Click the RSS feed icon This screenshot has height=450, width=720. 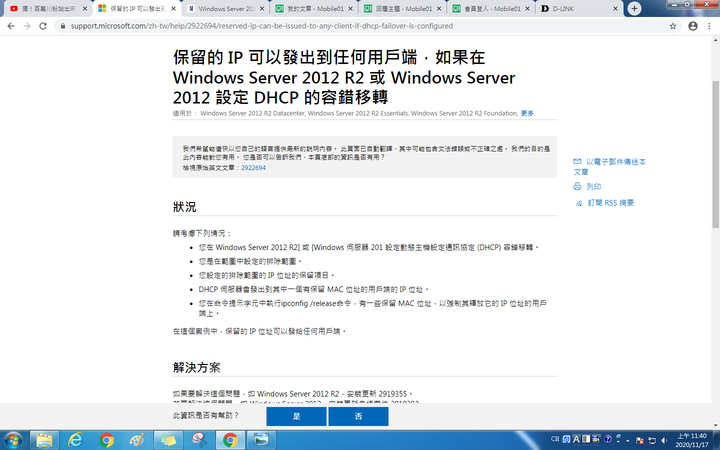579,203
